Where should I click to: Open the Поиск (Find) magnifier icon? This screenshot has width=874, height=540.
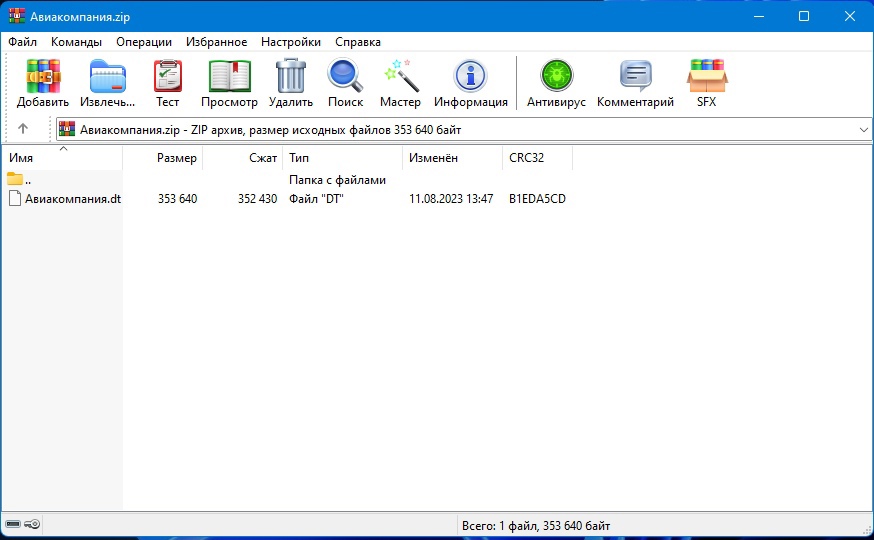(x=345, y=77)
